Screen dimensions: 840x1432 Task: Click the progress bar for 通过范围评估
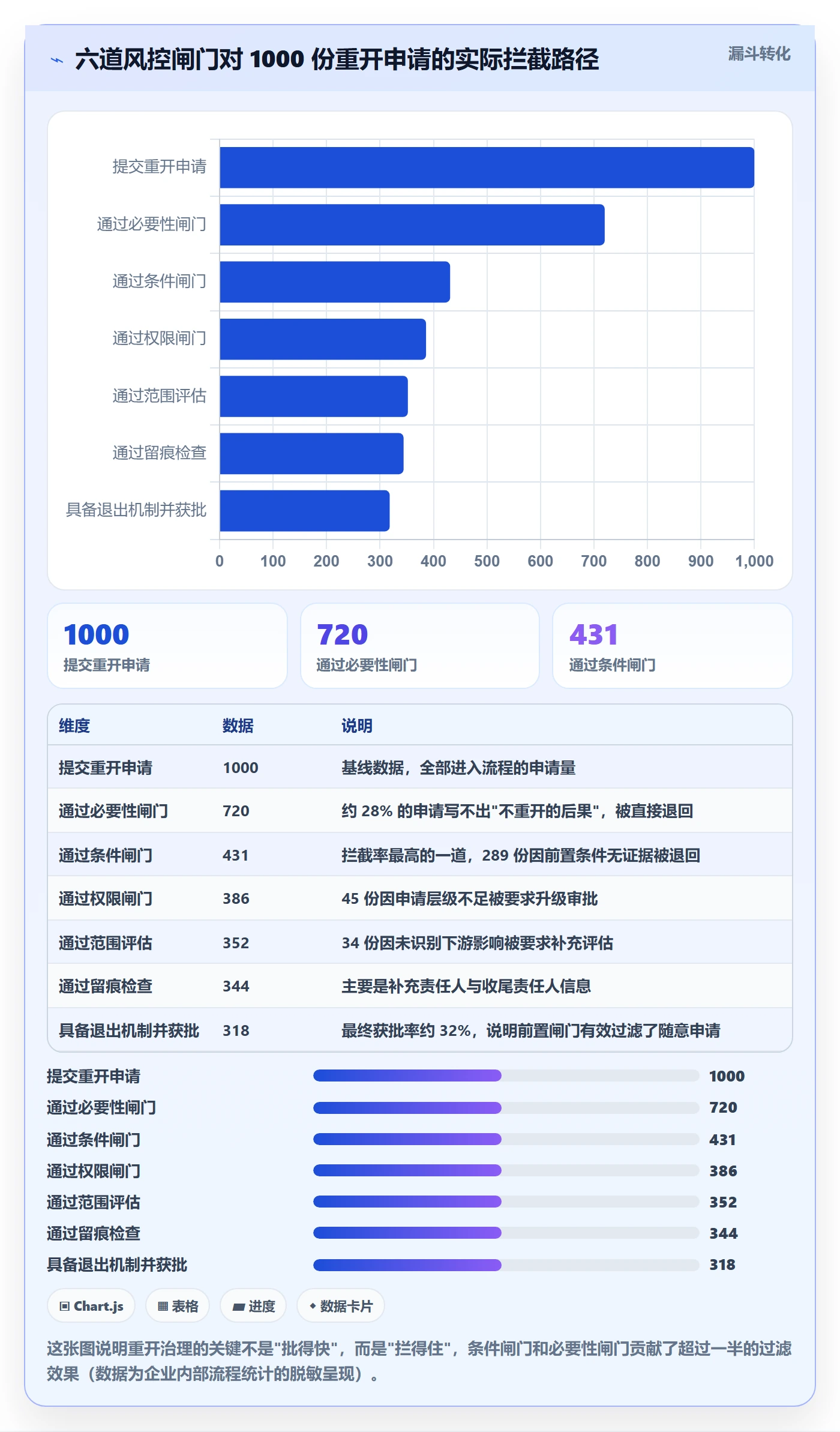(x=506, y=1202)
